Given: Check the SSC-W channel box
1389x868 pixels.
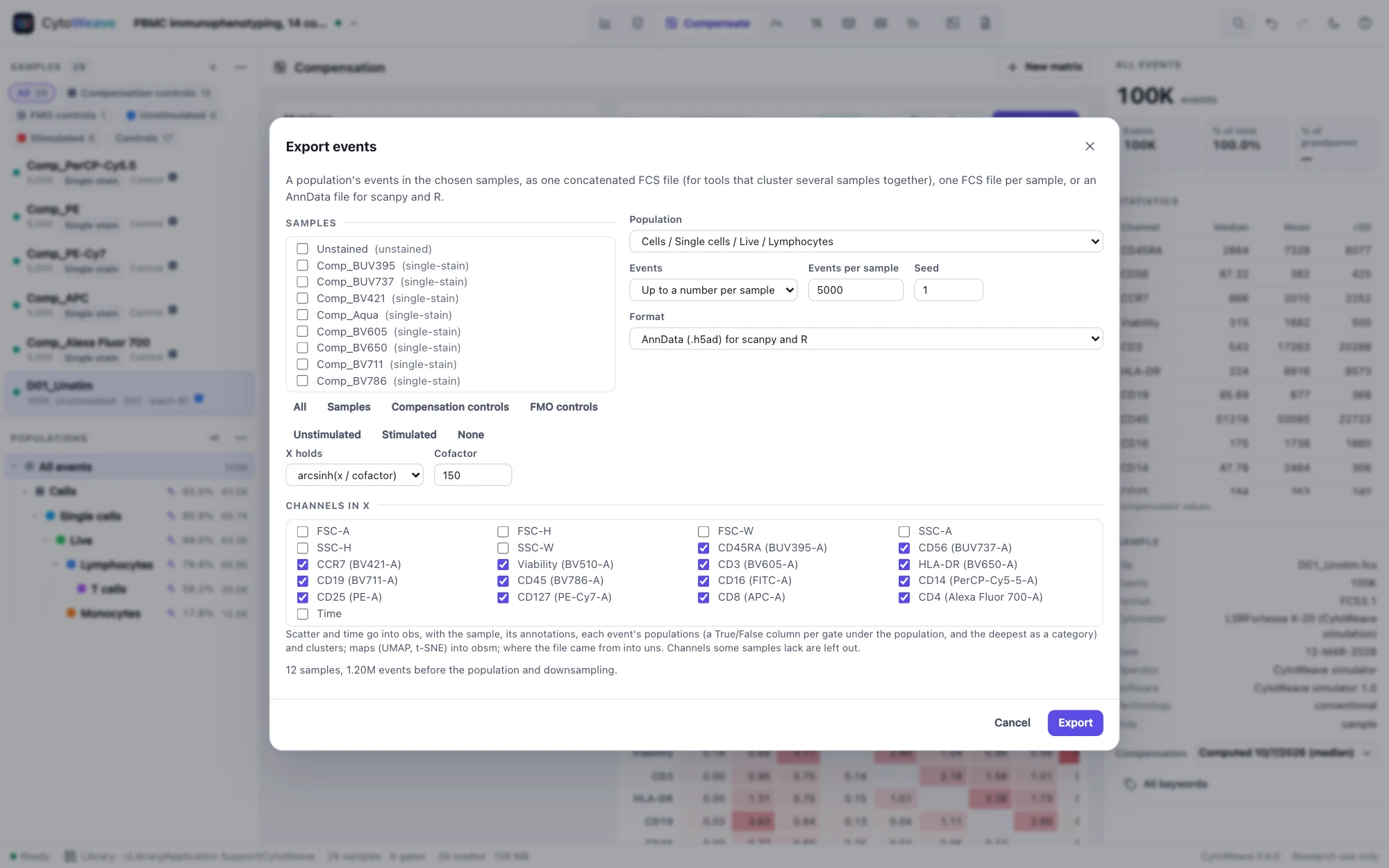Looking at the screenshot, I should tap(503, 548).
